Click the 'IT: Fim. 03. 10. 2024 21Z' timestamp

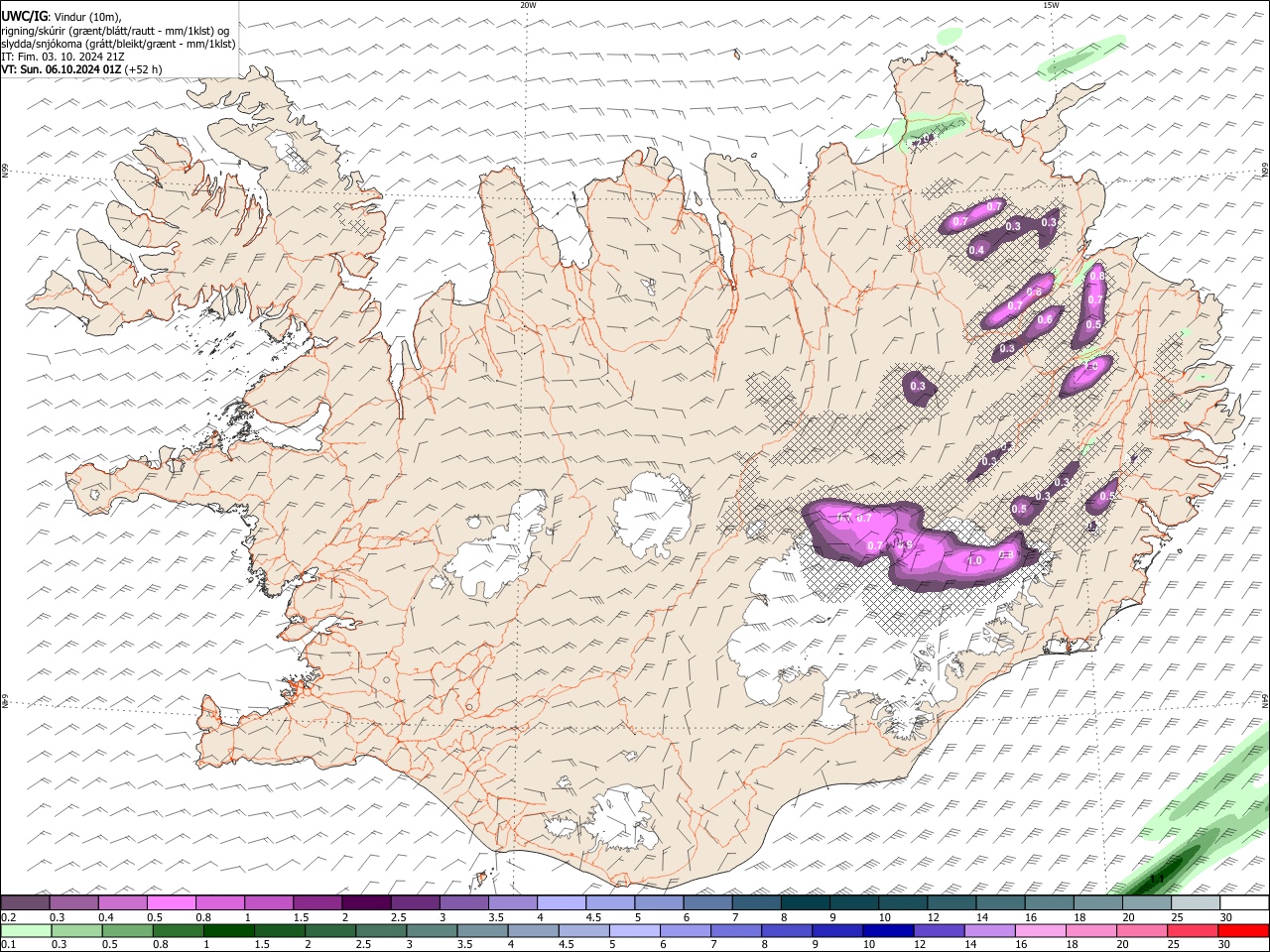[x=63, y=57]
